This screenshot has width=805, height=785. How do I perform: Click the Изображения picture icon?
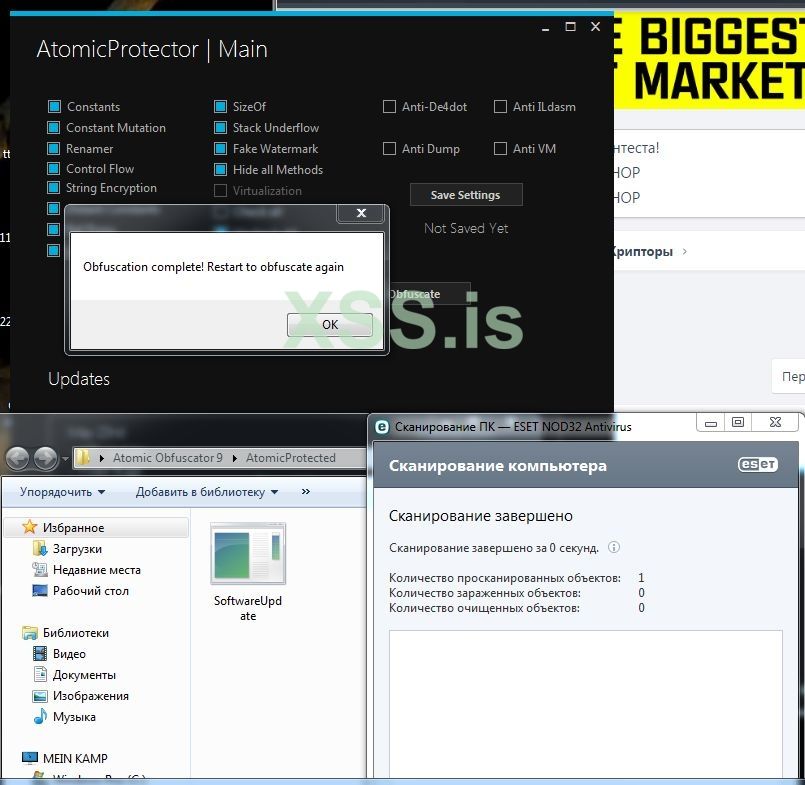[x=40, y=696]
